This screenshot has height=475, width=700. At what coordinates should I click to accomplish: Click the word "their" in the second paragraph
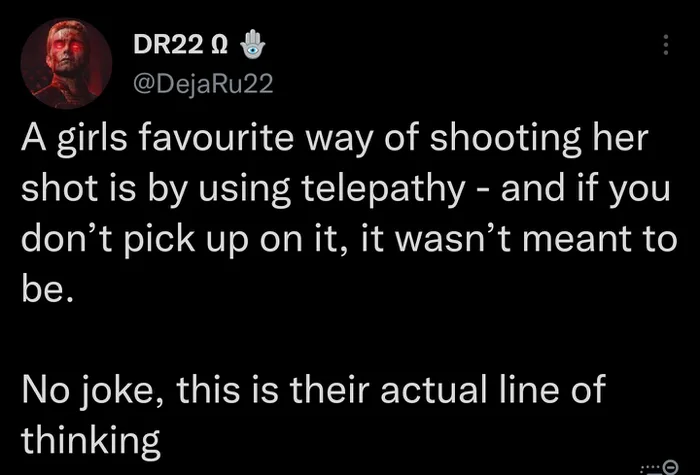[x=330, y=388]
